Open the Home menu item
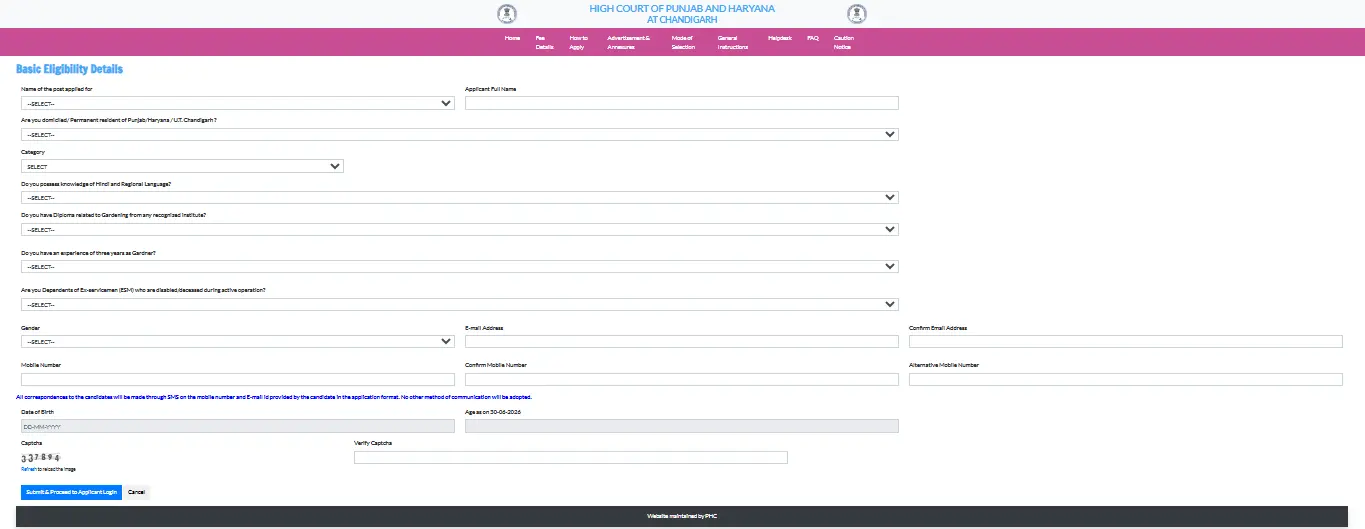This screenshot has height=529, width=1365. coord(512,38)
